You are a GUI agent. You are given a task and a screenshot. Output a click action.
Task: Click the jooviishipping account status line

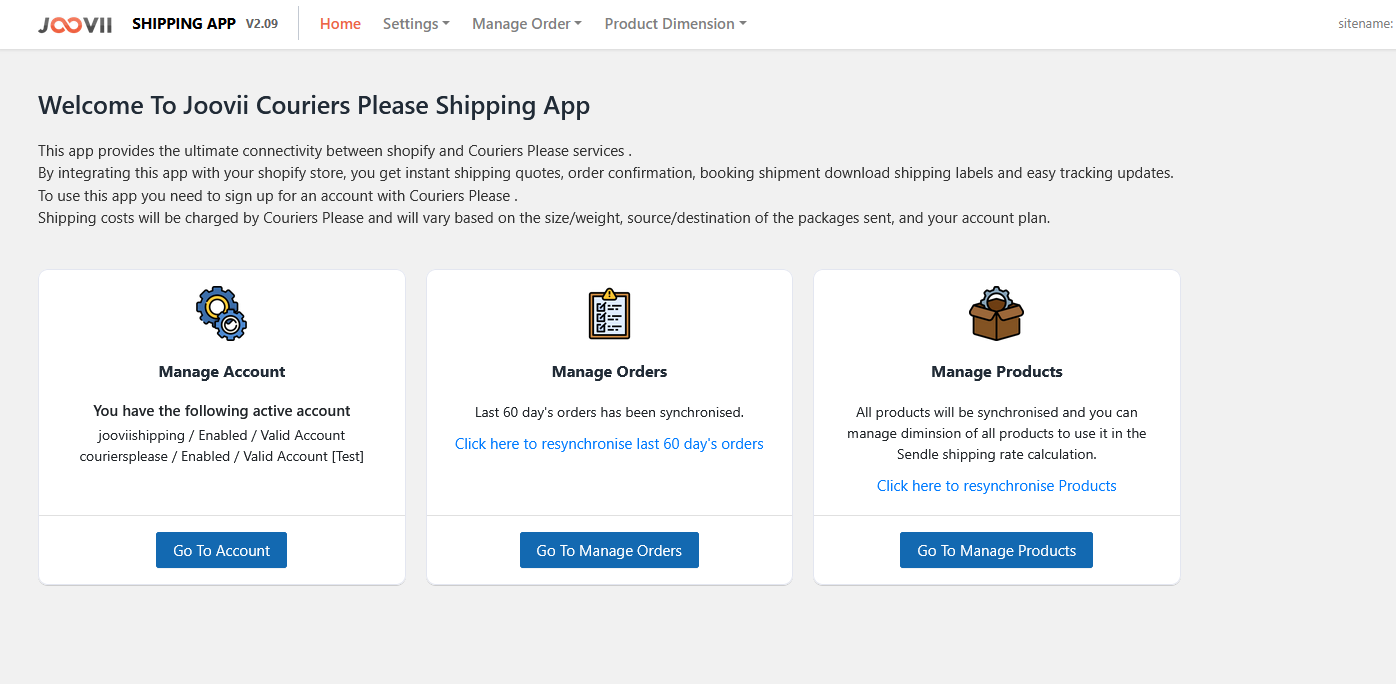[222, 435]
